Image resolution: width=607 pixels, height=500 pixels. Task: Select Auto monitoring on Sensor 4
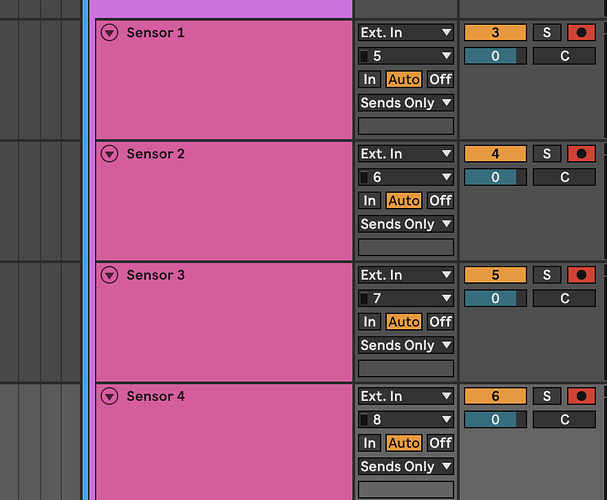(x=404, y=443)
